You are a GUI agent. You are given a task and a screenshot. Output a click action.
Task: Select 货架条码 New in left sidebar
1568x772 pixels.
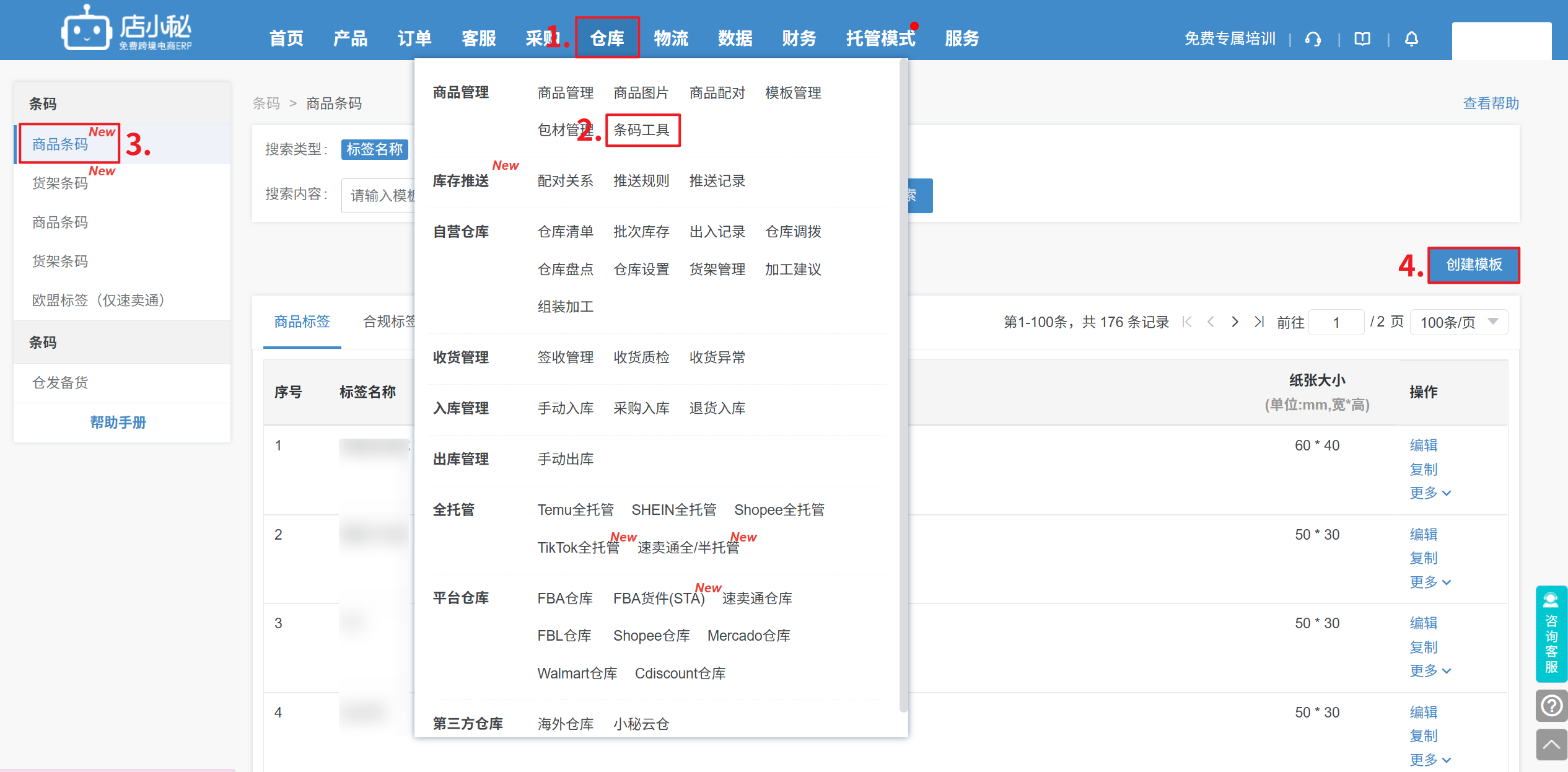[60, 183]
